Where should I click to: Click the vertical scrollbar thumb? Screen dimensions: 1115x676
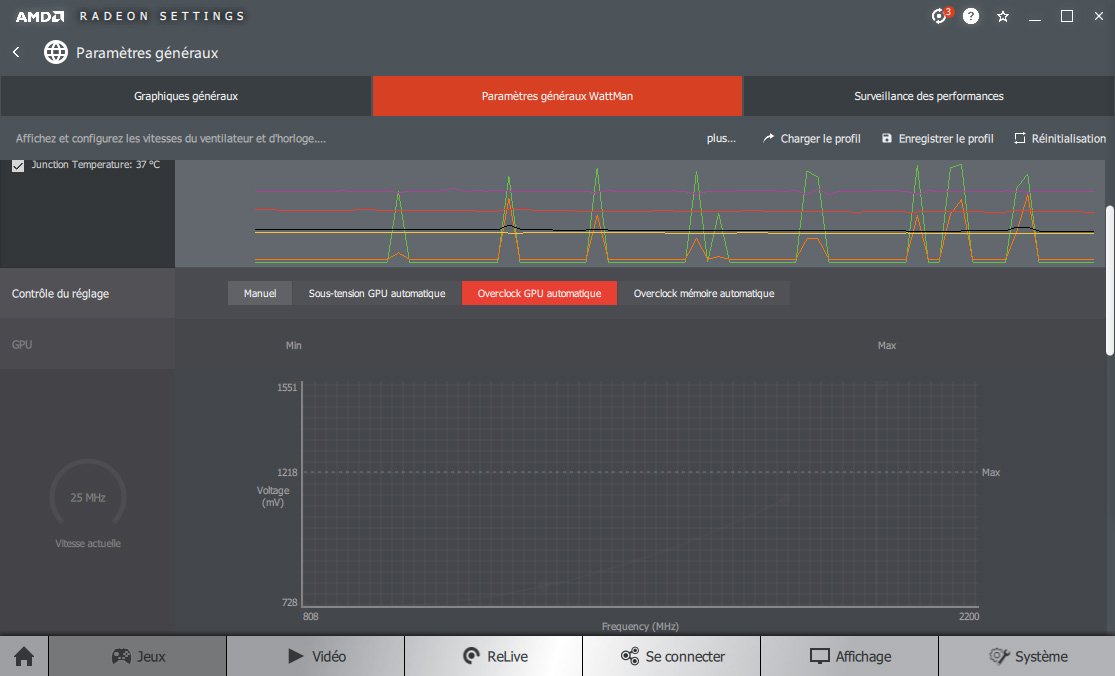(1109, 280)
